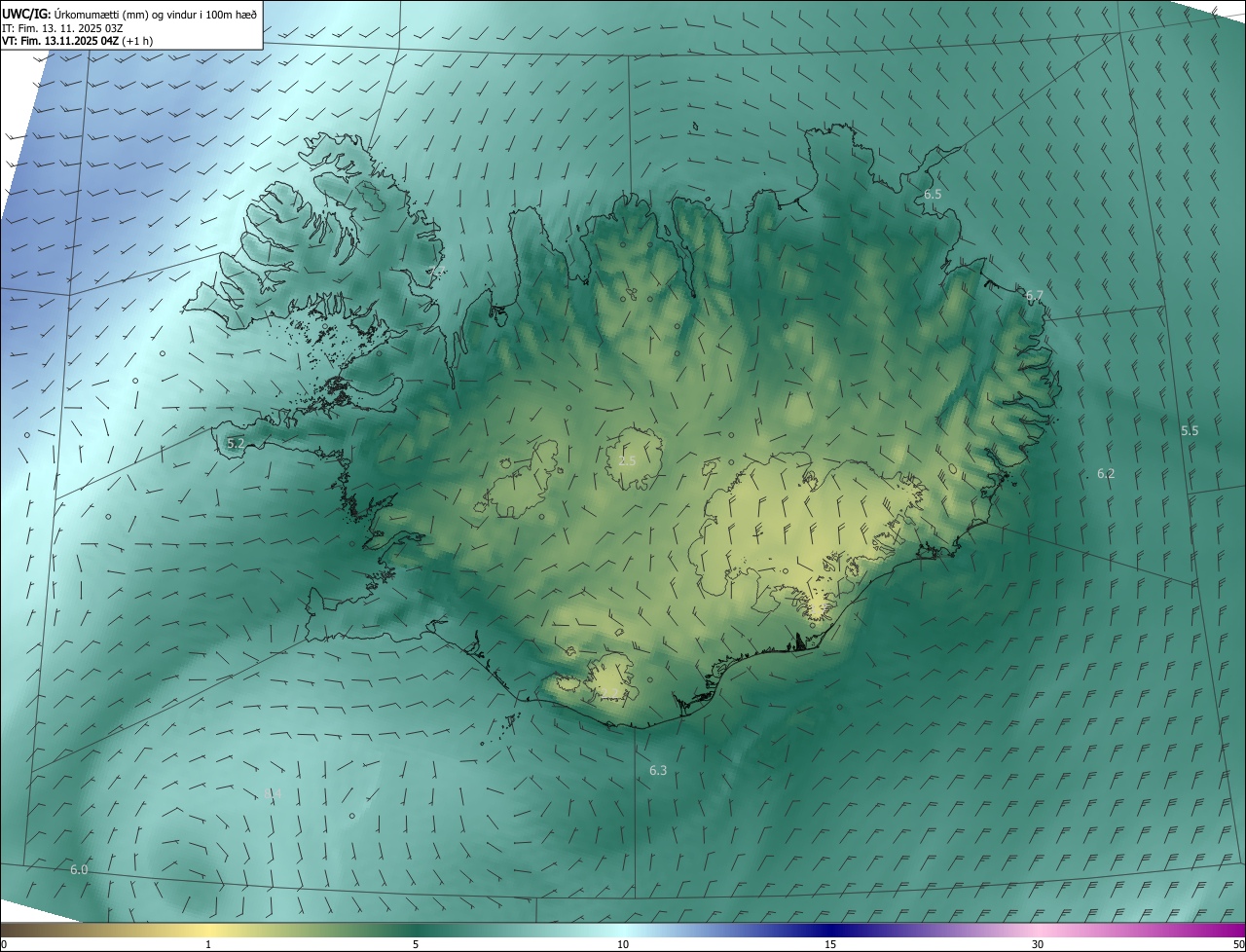Click the 10 tick on the color scale
1246x952 pixels.
[623, 944]
